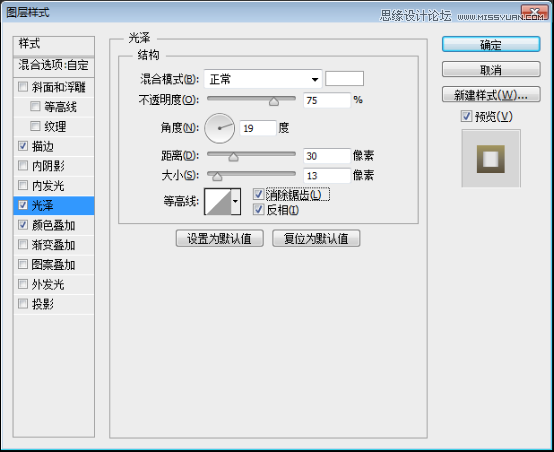The image size is (554, 452).
Task: Click the 取消 button
Action: (x=491, y=70)
